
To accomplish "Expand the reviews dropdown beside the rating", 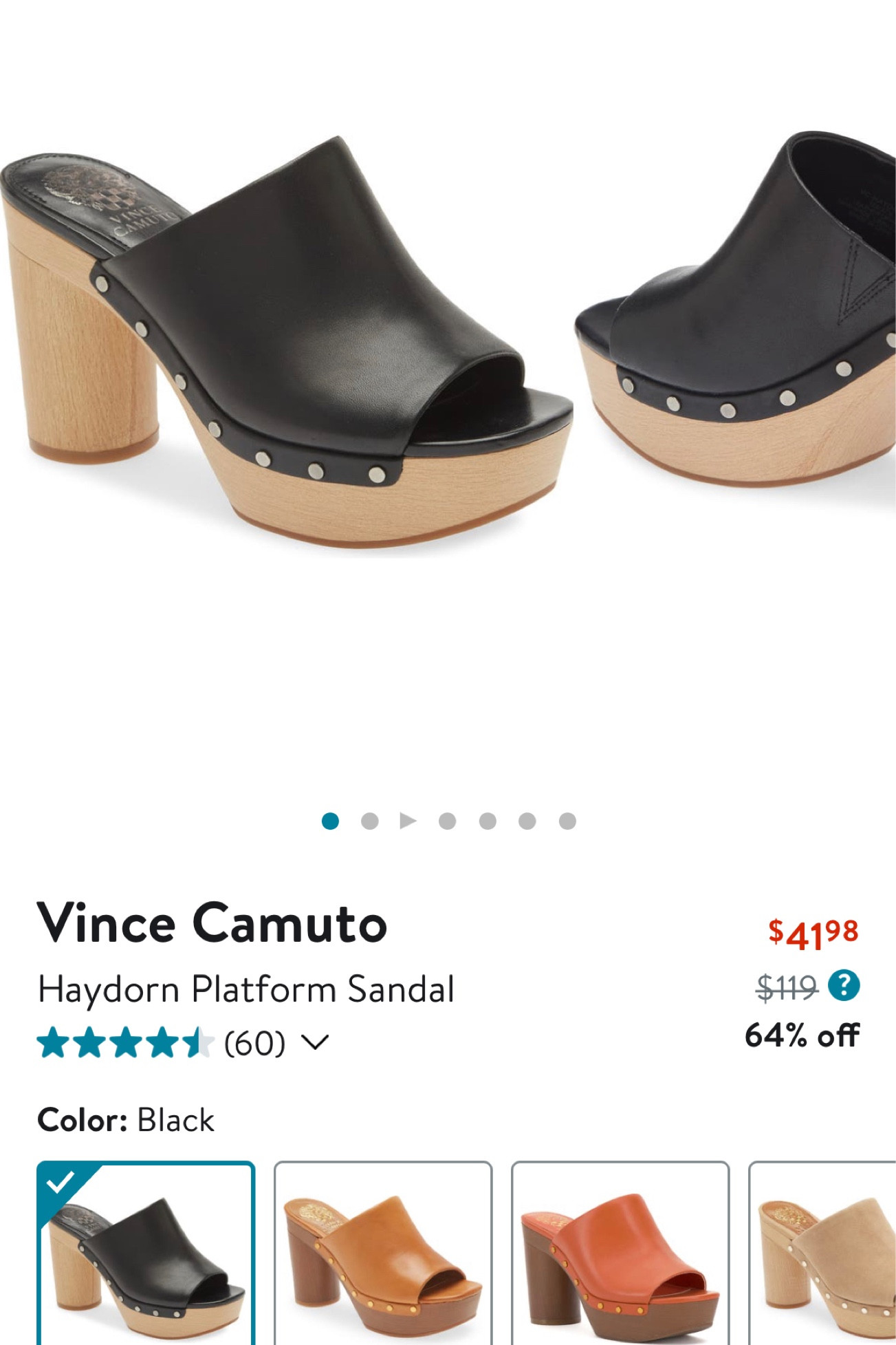I will [316, 1043].
